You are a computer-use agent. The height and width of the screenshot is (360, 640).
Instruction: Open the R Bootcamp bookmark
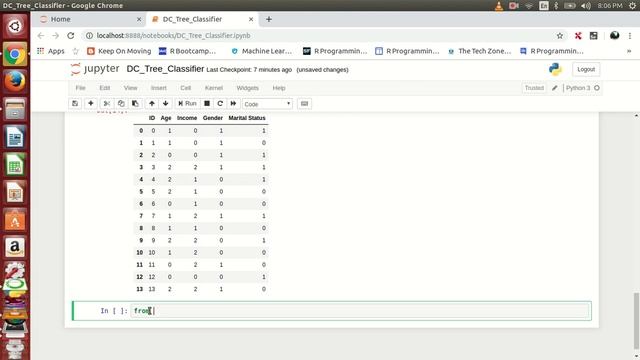pyautogui.click(x=187, y=51)
